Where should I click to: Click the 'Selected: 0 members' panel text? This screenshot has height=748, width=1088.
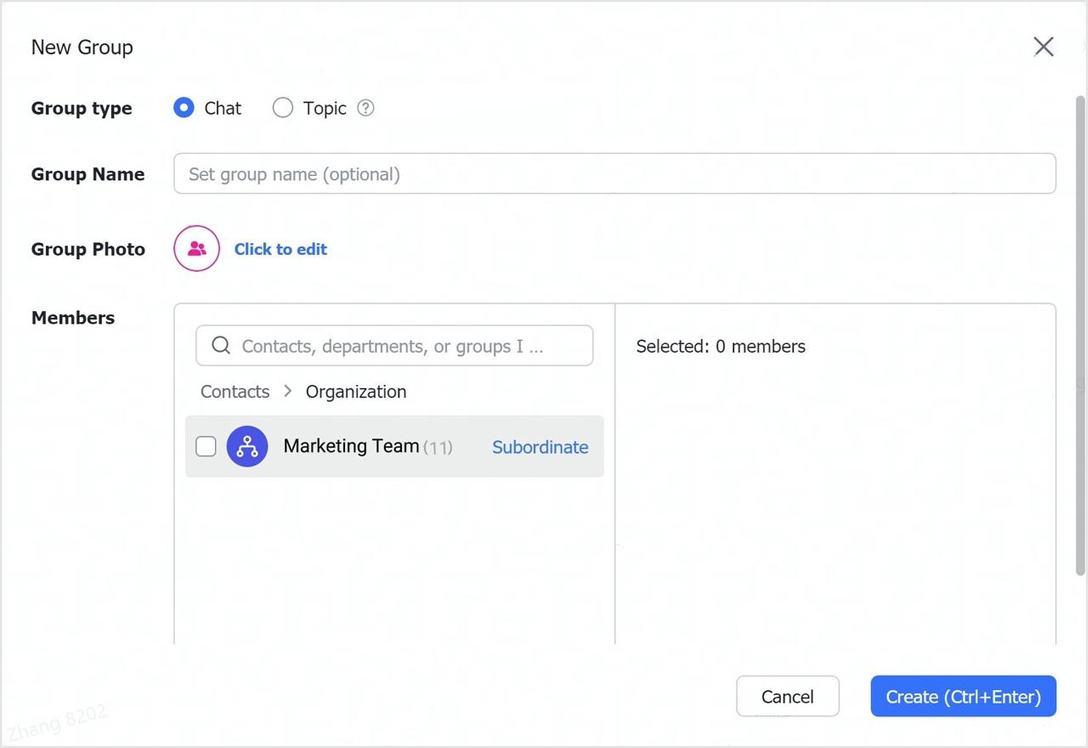click(720, 347)
